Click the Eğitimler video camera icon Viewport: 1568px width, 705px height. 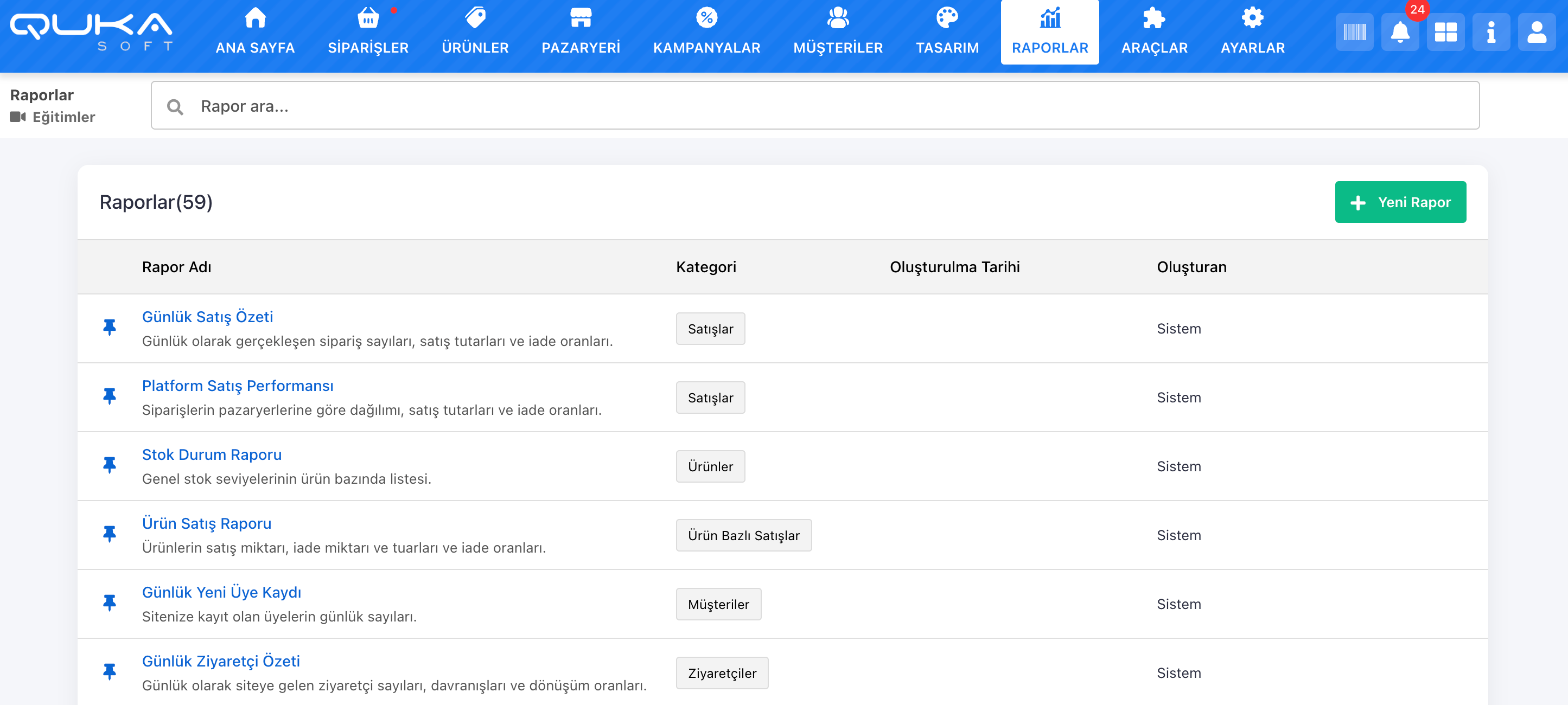point(18,117)
